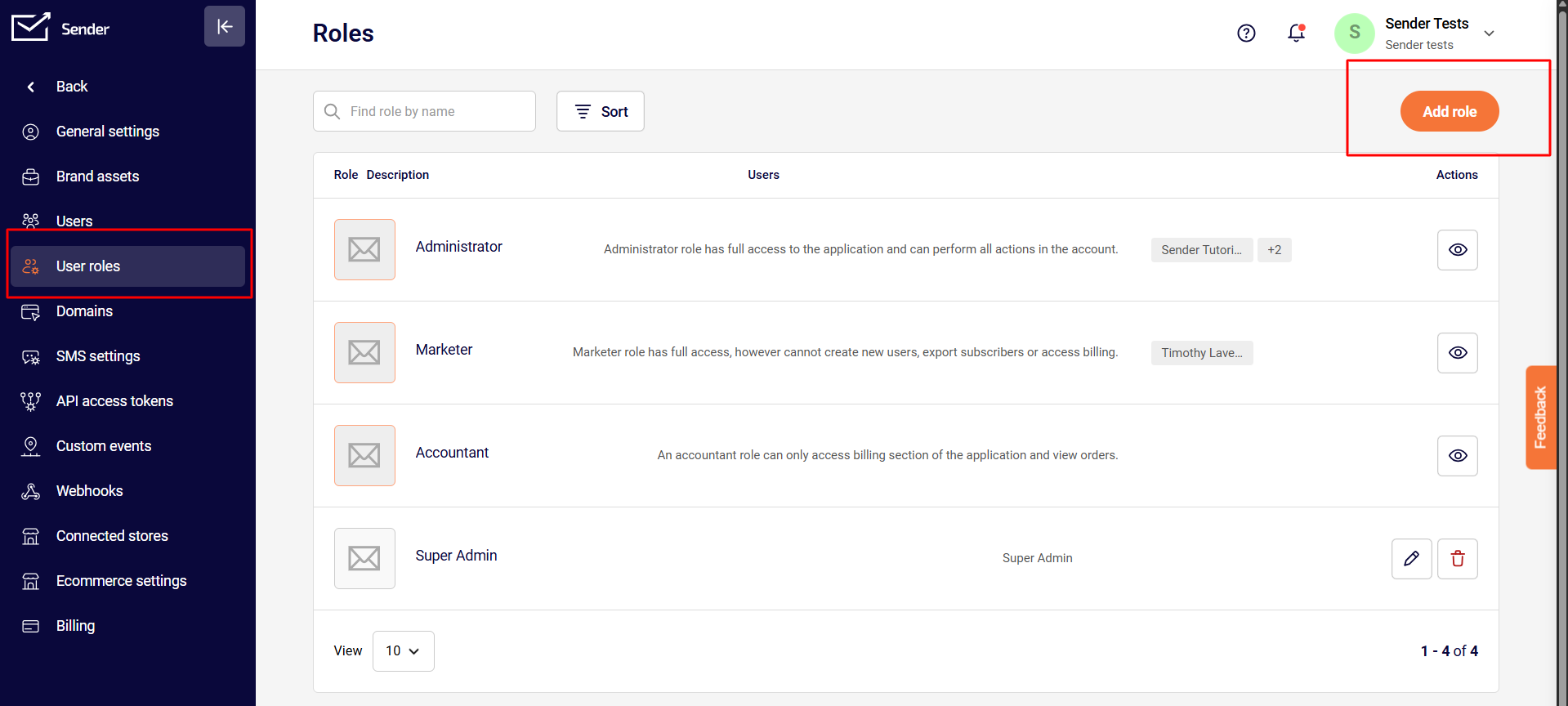Viewport: 1568px width, 706px height.
Task: Open the notifications bell
Action: pos(1296,33)
